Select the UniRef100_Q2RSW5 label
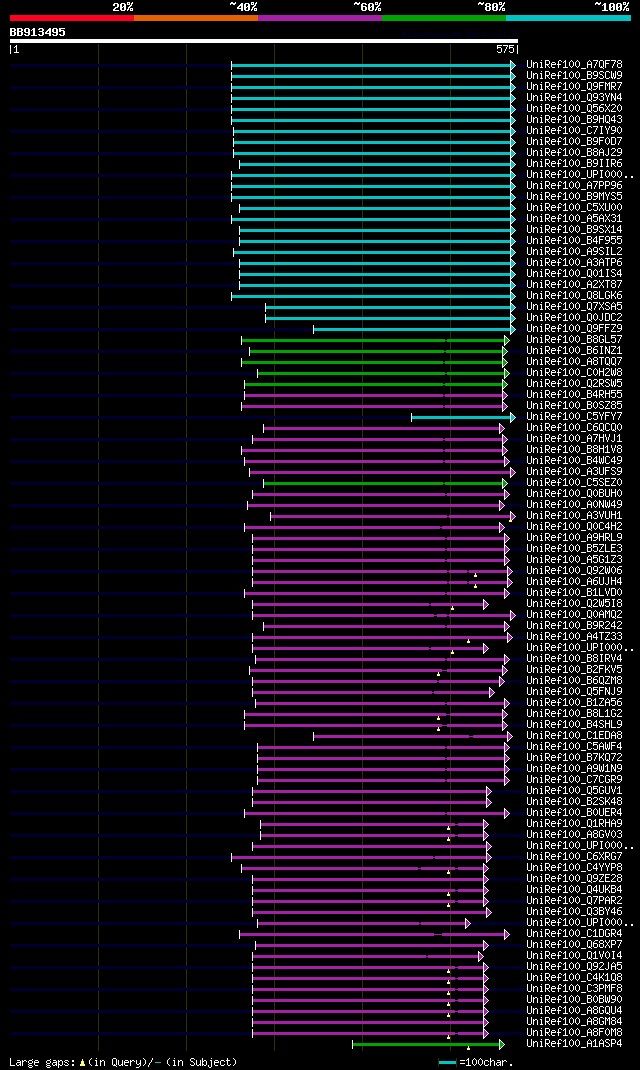640x1070 pixels. [x=574, y=384]
